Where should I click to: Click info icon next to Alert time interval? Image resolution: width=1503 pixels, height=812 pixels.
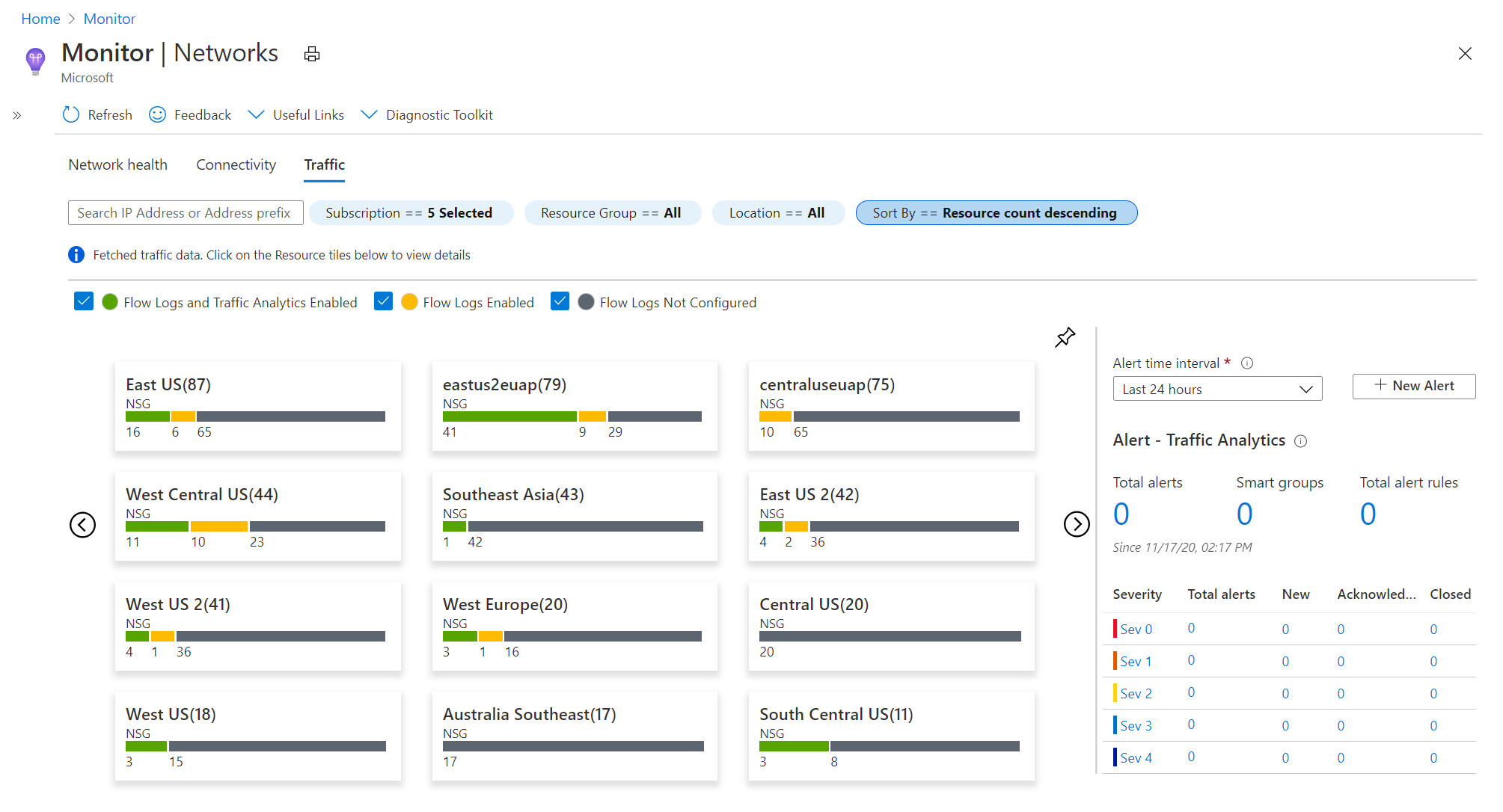coord(1247,363)
